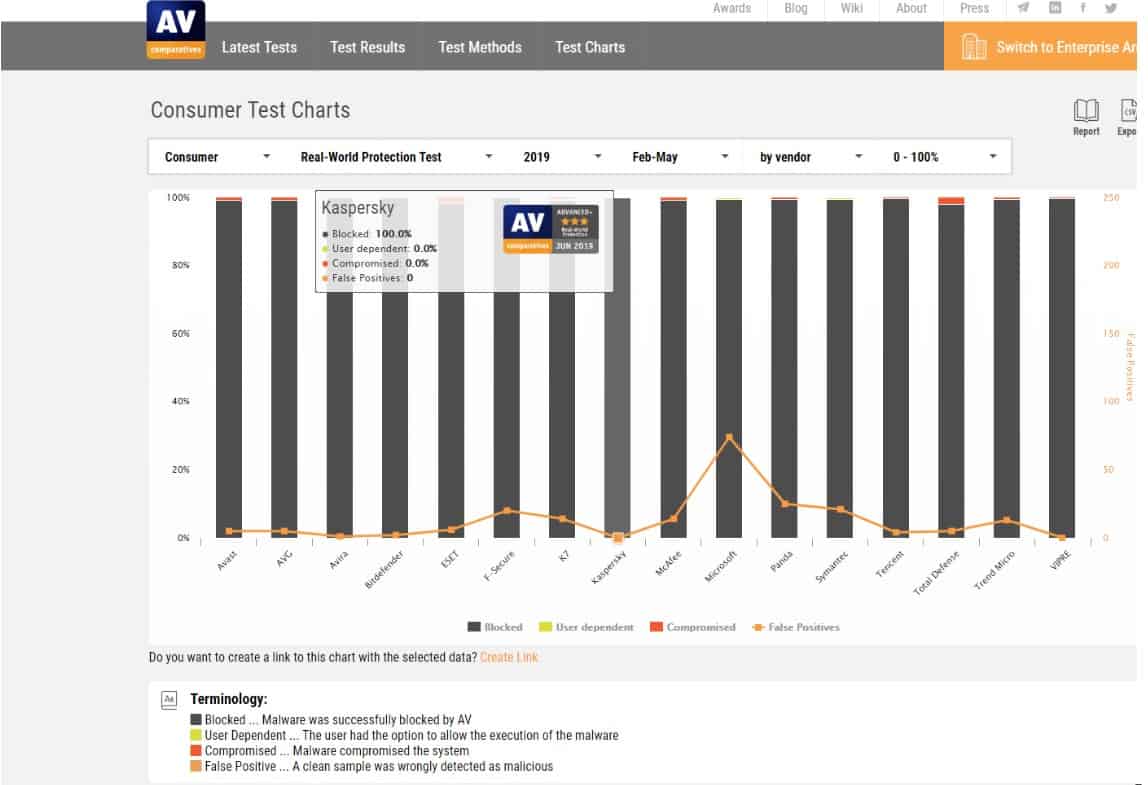
Task: Click the McAfee bar in chart
Action: coord(674,368)
